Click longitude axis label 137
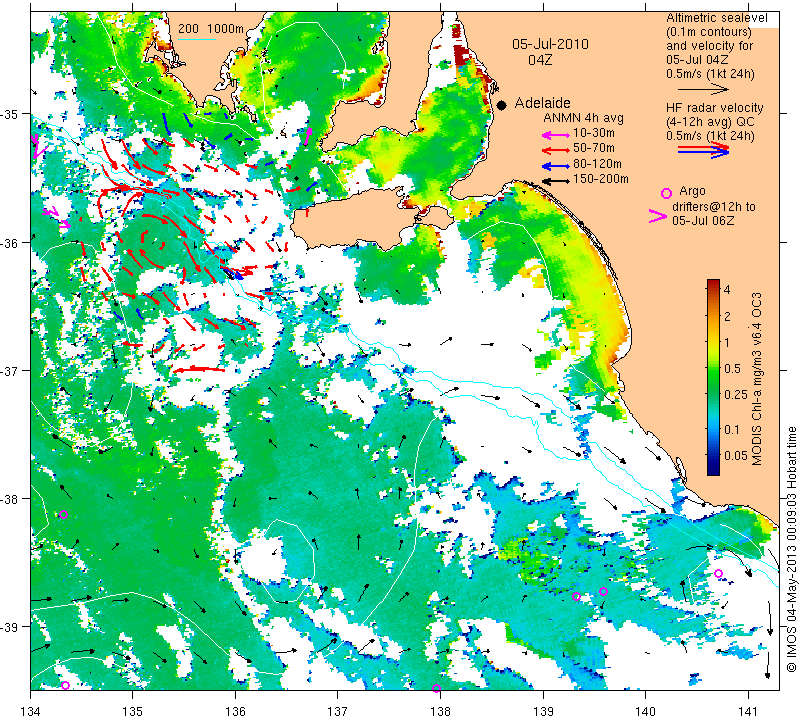Screen dimensions: 800x720 tap(338, 710)
